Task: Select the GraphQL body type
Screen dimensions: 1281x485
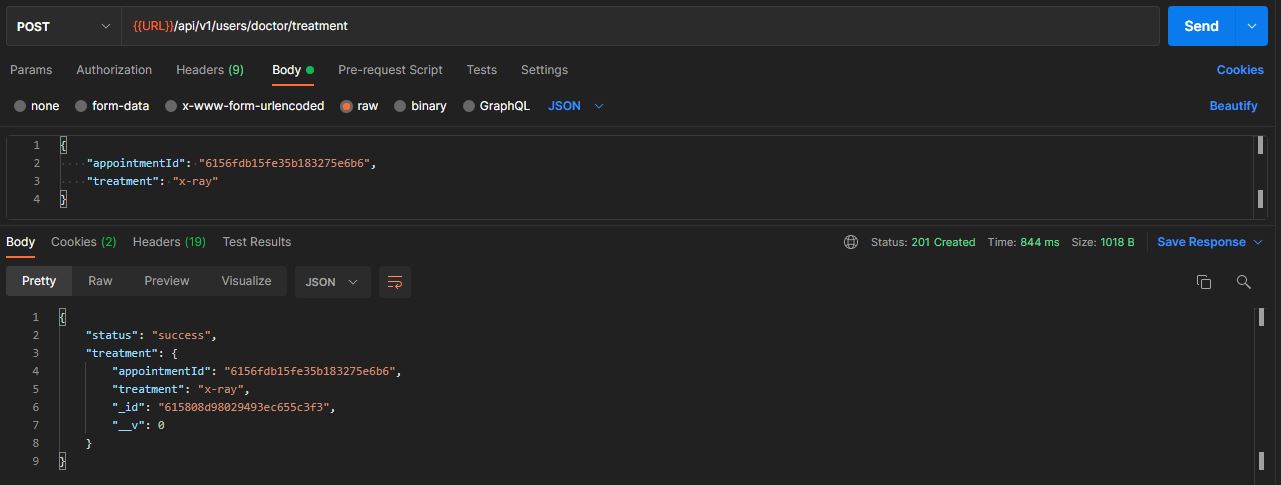Action: 496,106
